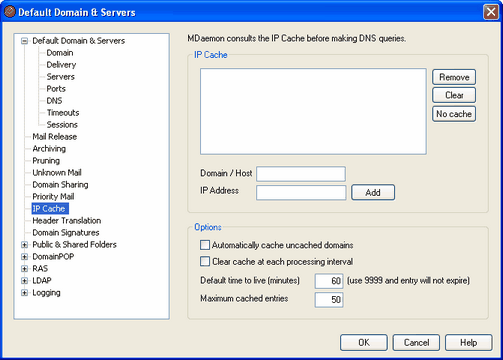Open the Delivery settings page

[61, 65]
